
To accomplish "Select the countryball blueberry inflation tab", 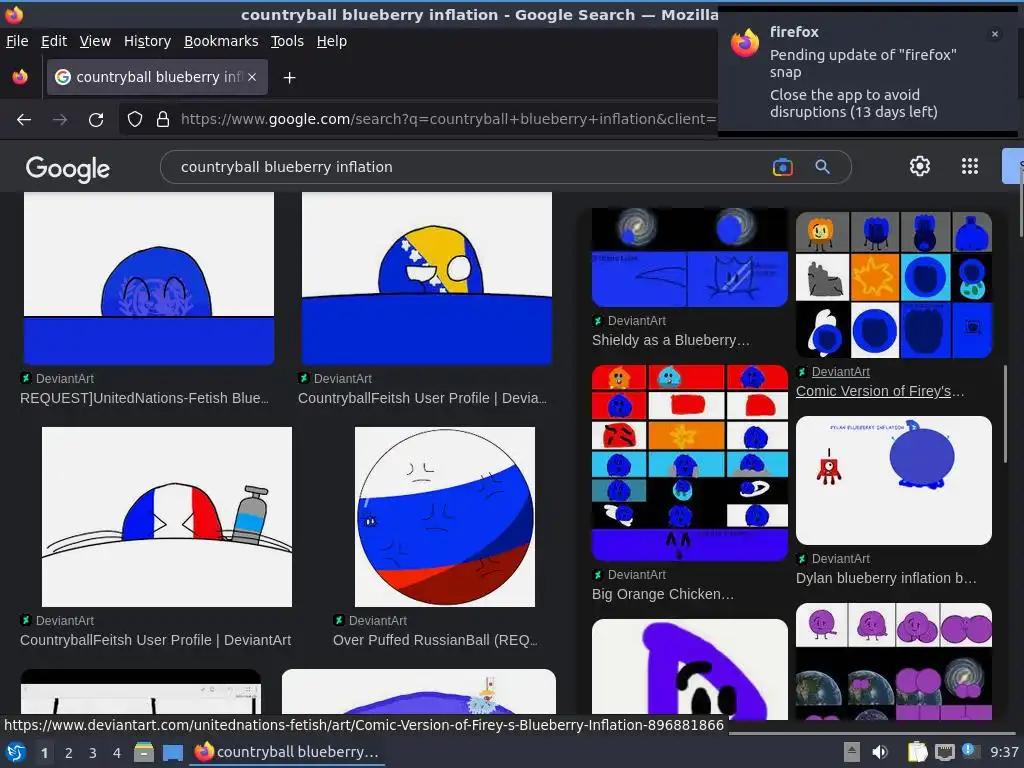I will pyautogui.click(x=157, y=77).
